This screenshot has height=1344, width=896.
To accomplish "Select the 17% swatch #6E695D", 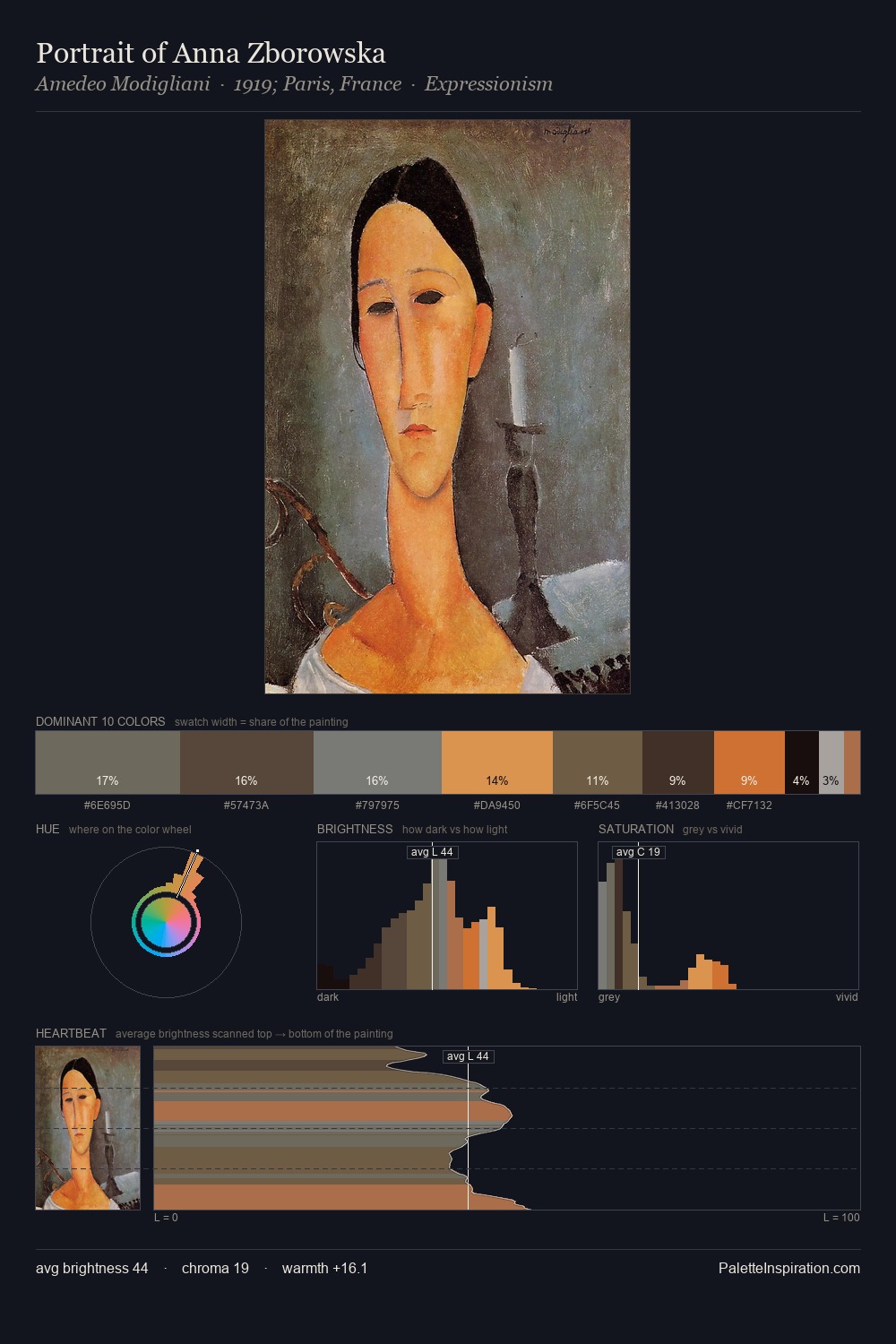I will tap(108, 762).
